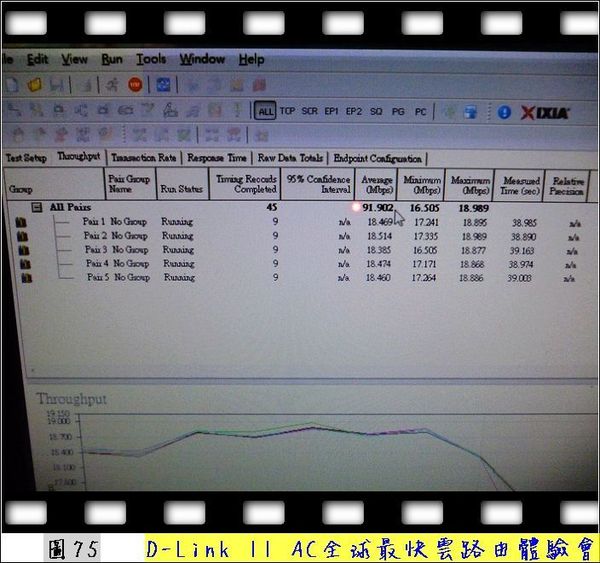
Task: Click the Relative Precision column header
Action: (x=567, y=186)
